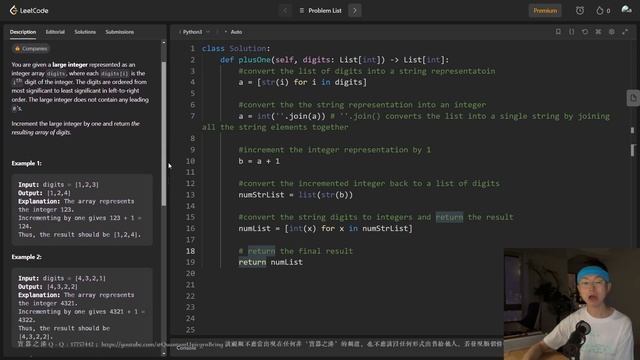Click 'a = [str(i) for i in digits]' line

(x=302, y=82)
